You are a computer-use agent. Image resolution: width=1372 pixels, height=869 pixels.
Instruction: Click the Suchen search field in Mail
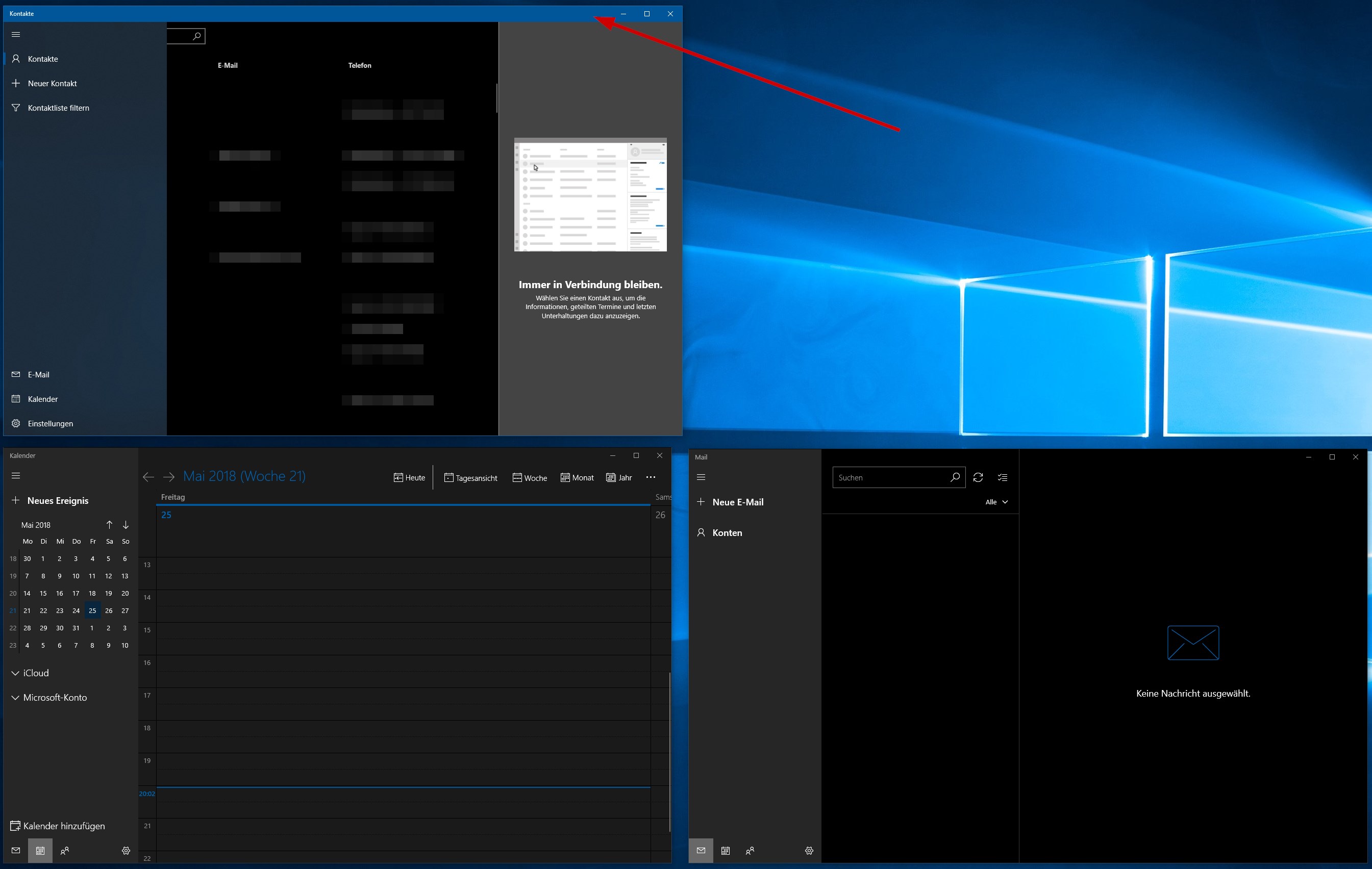coord(889,477)
